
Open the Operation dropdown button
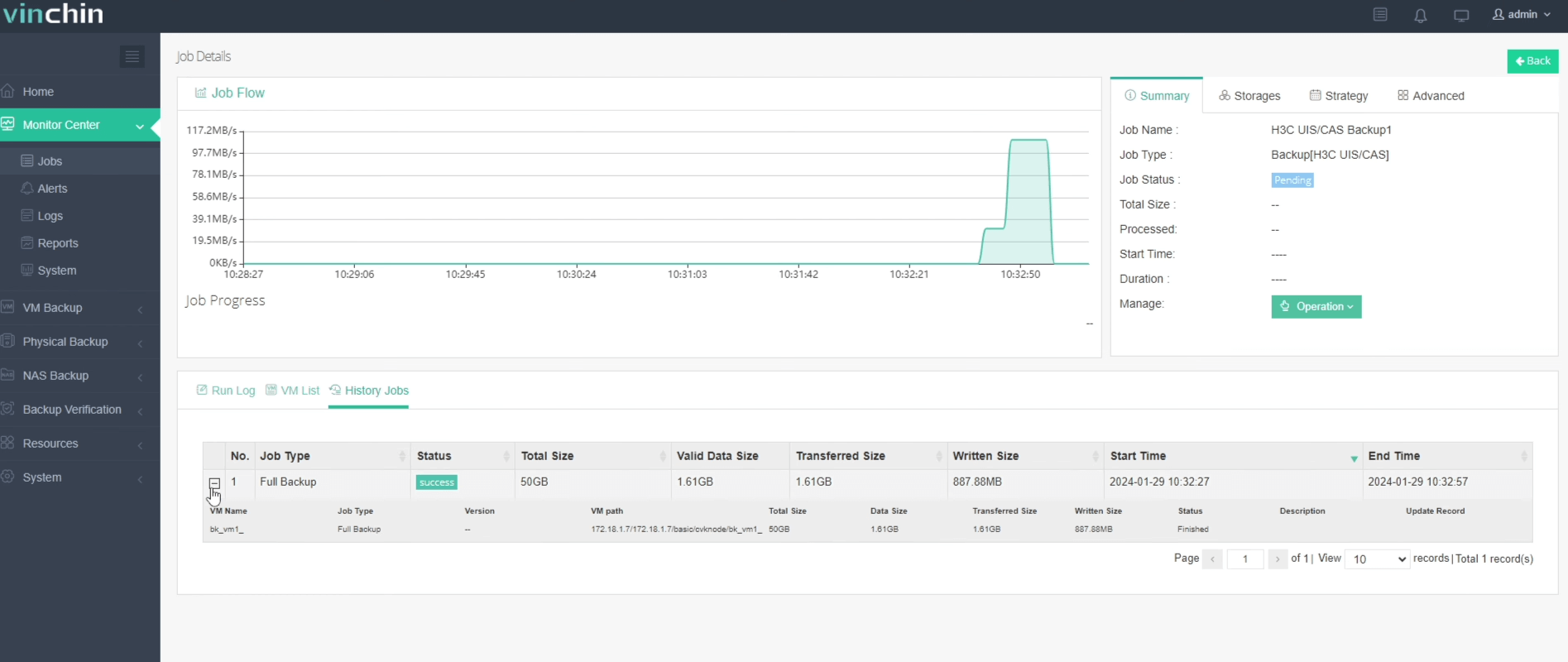1316,306
